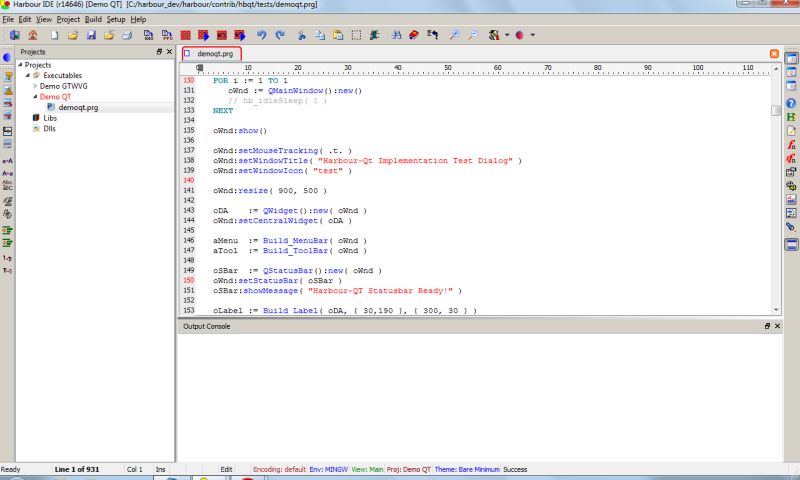Open the blue Help question mark icon
This screenshot has height=480, width=800.
[x=791, y=103]
